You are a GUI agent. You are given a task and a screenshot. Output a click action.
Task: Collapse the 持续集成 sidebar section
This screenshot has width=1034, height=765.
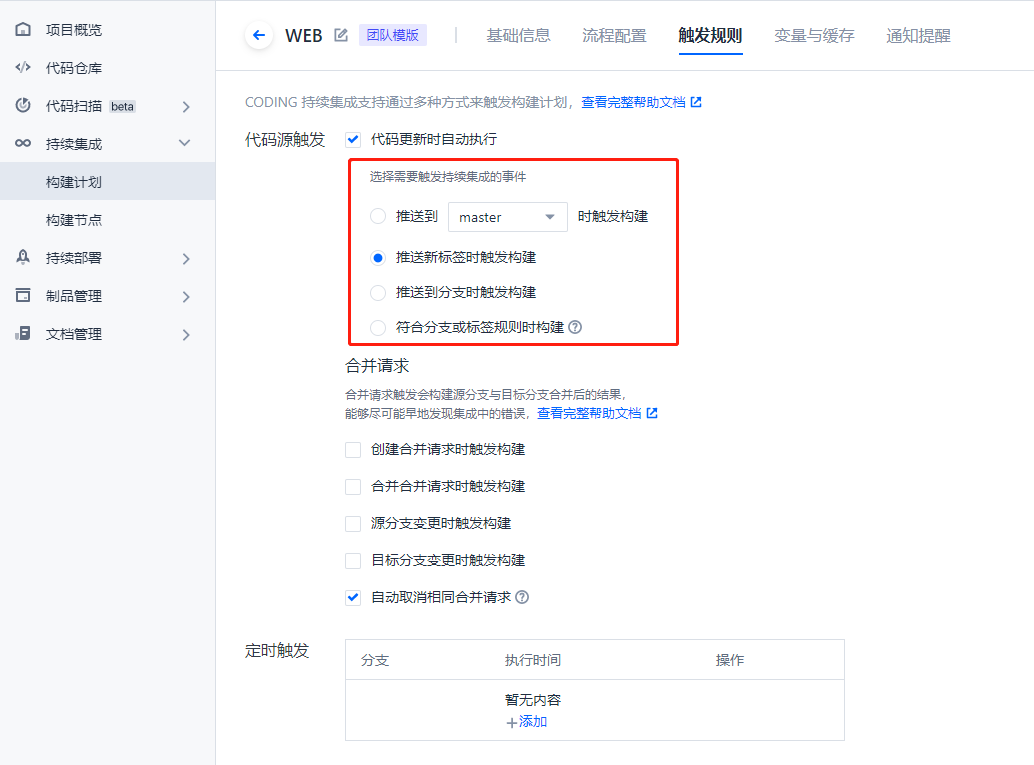pos(184,144)
